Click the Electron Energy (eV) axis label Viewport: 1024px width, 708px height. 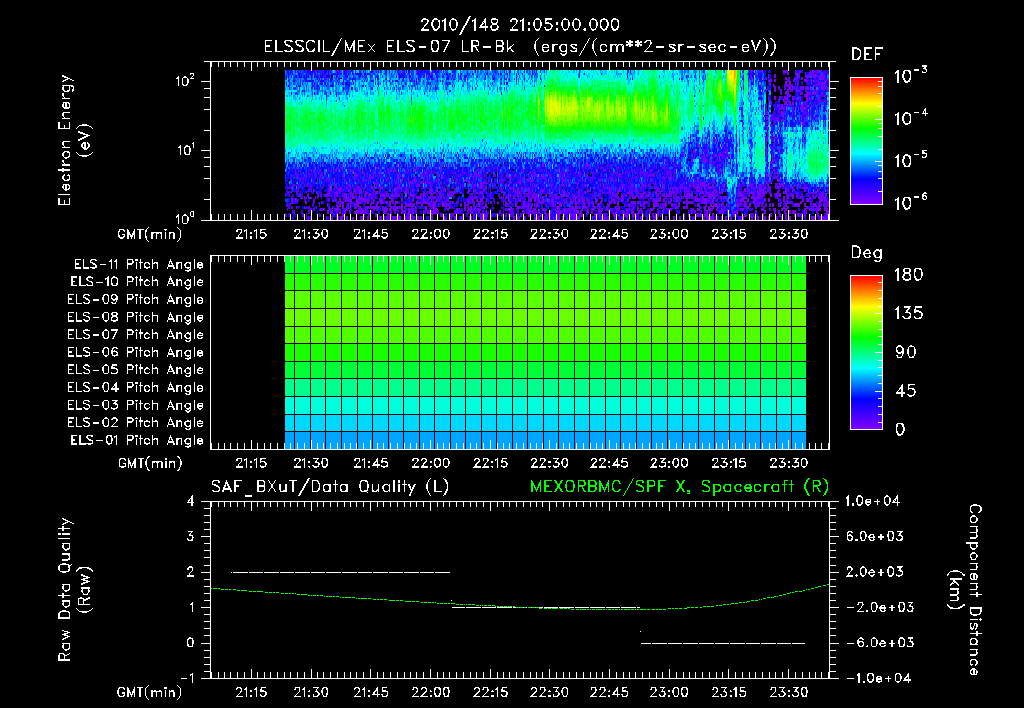click(x=74, y=140)
